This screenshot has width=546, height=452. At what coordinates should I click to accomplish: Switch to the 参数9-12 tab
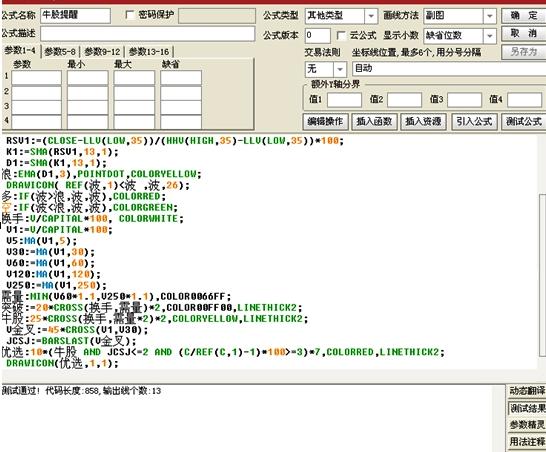102,52
